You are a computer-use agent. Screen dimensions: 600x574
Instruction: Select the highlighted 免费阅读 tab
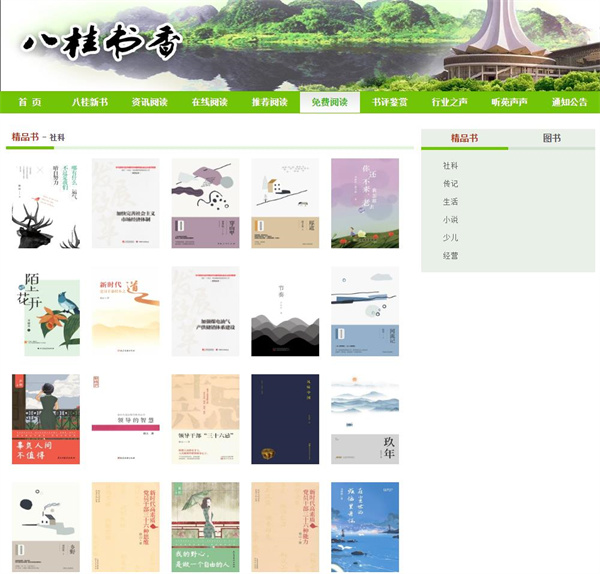pyautogui.click(x=330, y=102)
